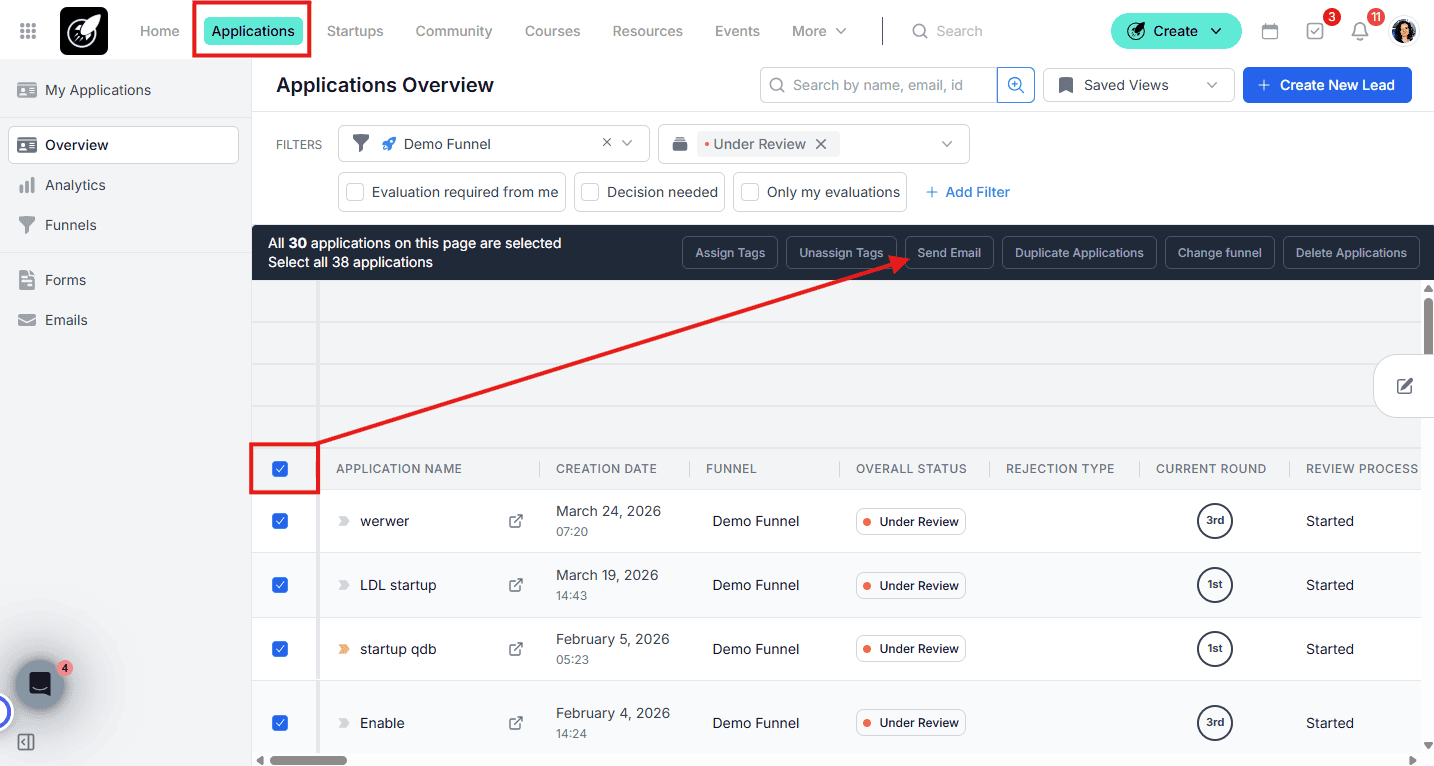Uncheck the LDL startup row checkbox

pyautogui.click(x=280, y=585)
